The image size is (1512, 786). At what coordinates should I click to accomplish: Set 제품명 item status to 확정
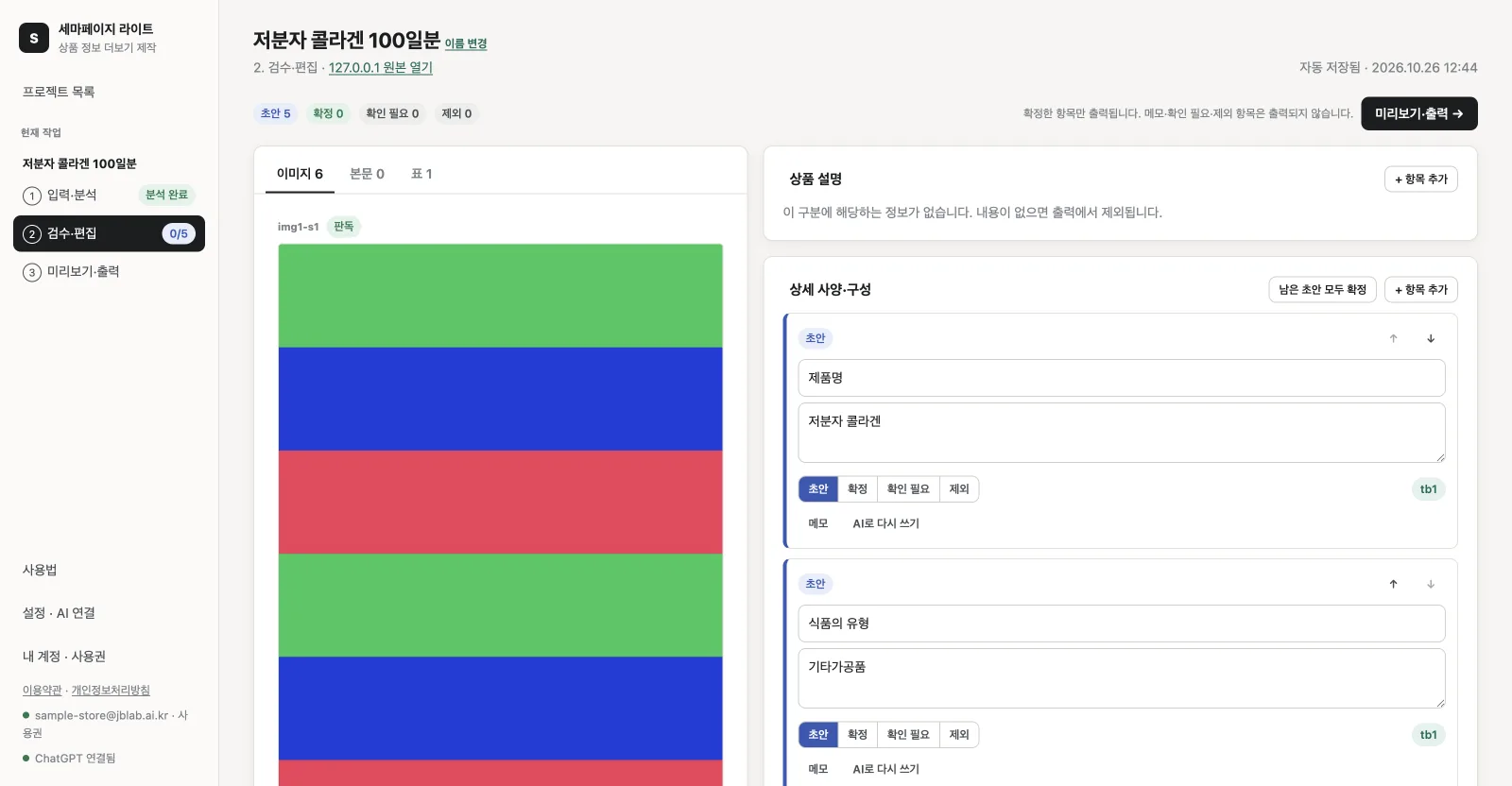857,489
